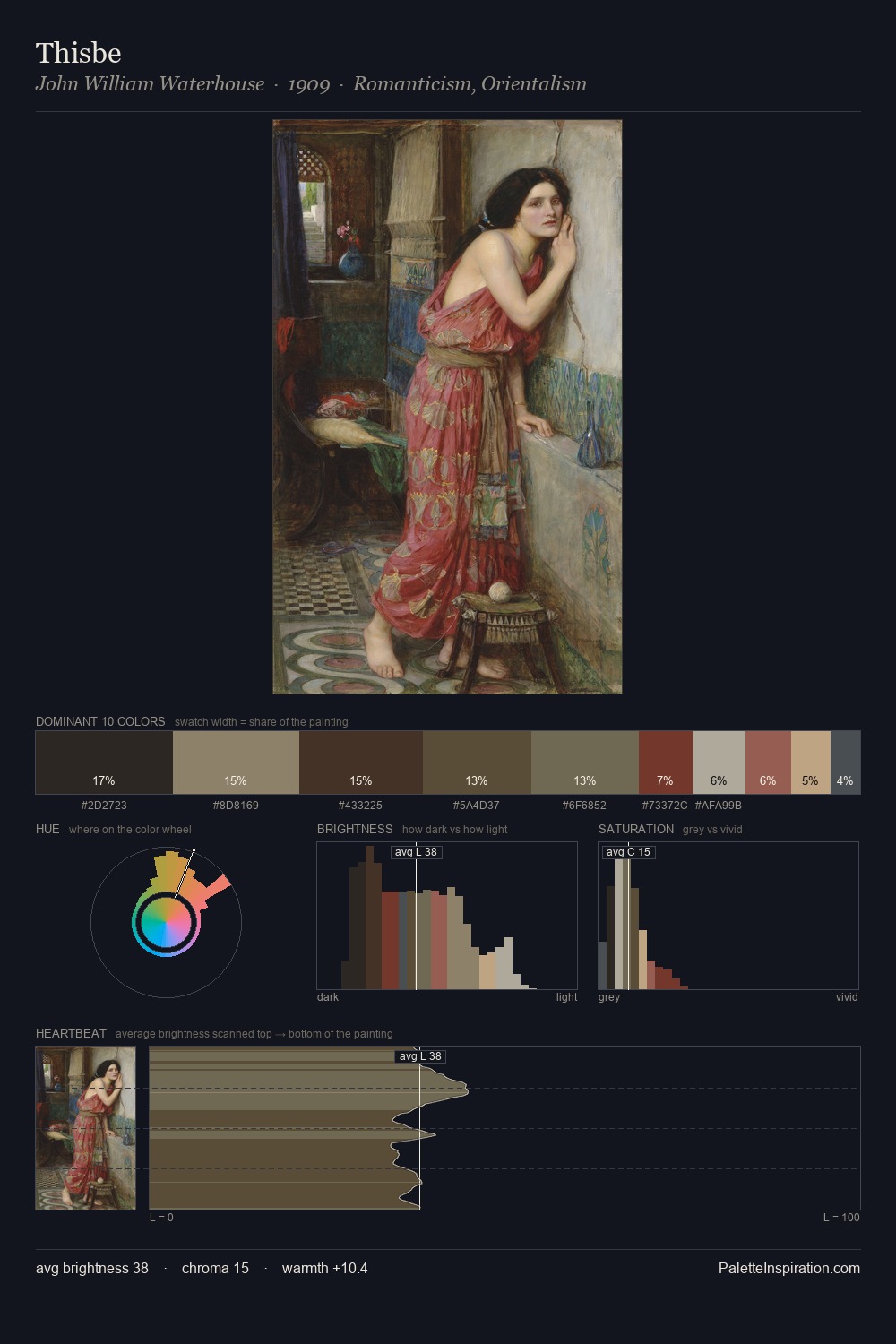Click the 'HEARTBEAT' section heading
This screenshot has width=896, height=1344.
pyautogui.click(x=71, y=1033)
